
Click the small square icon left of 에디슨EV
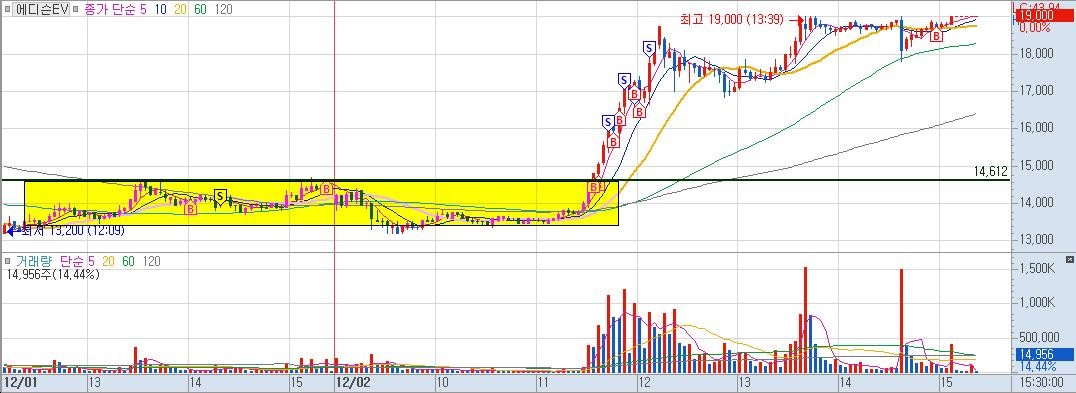click(7, 10)
